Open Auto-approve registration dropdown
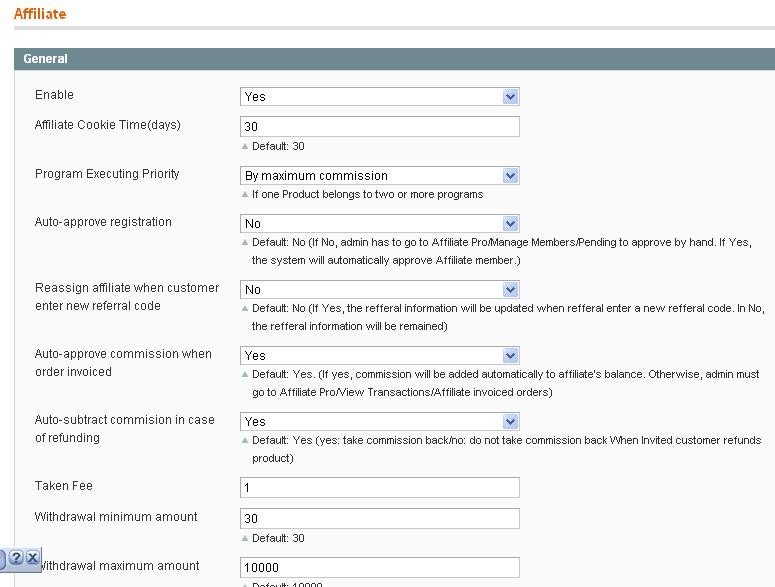775x587 pixels. coord(380,223)
